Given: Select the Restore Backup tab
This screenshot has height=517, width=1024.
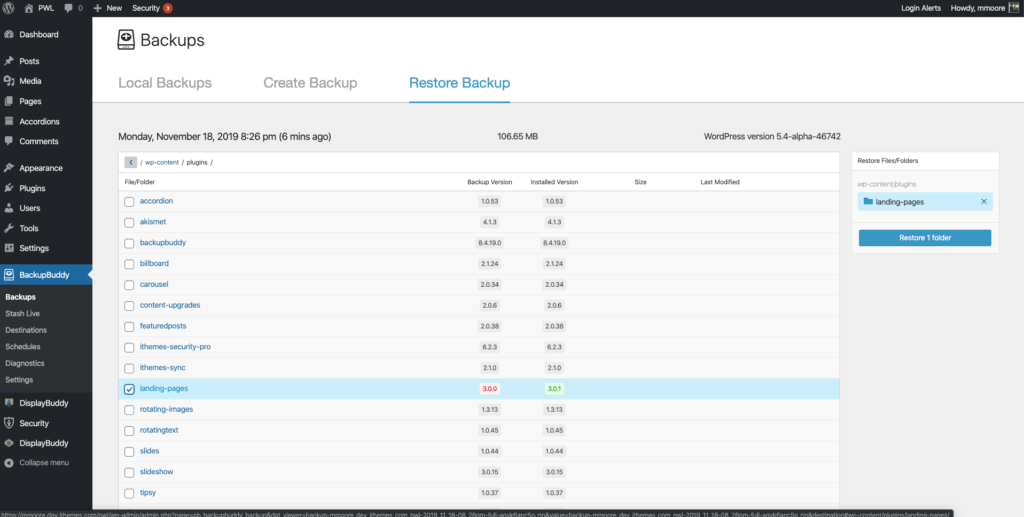Looking at the screenshot, I should [x=460, y=83].
